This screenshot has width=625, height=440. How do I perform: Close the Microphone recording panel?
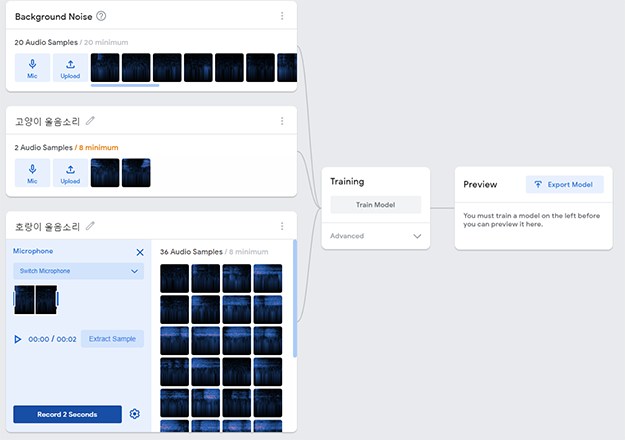[x=140, y=252]
